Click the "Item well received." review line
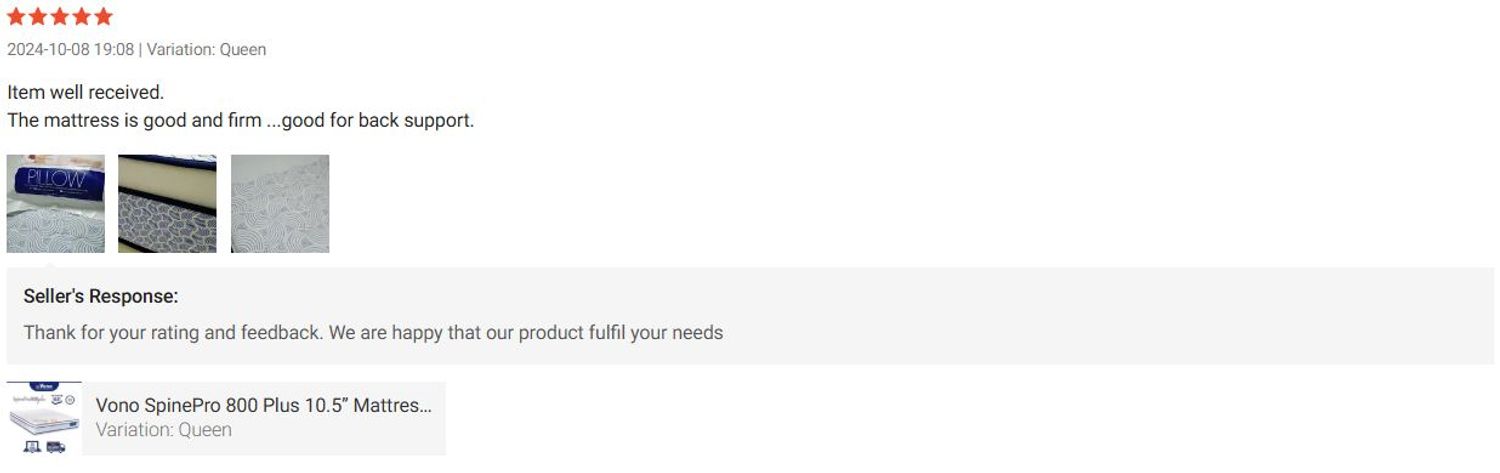 pos(85,92)
